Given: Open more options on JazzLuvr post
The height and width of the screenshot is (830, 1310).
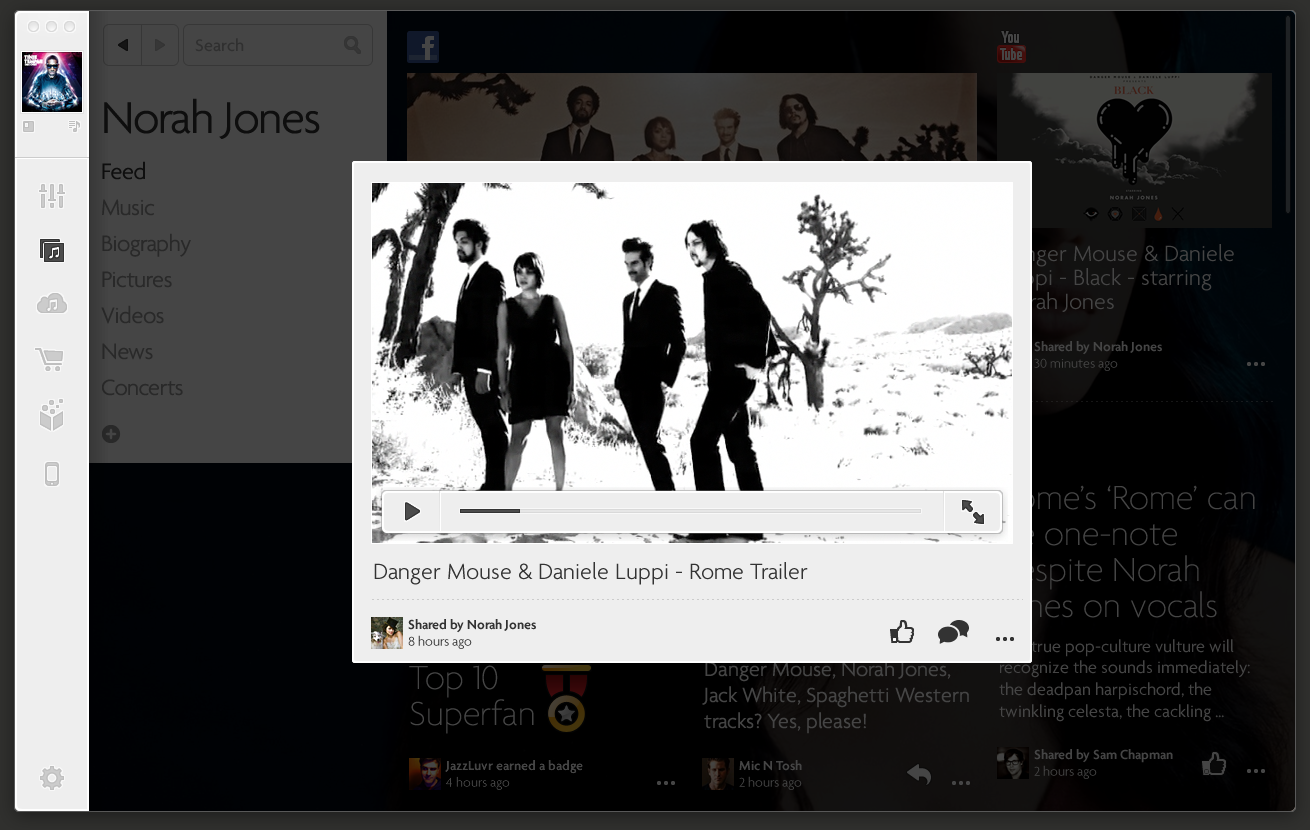Looking at the screenshot, I should click(666, 783).
